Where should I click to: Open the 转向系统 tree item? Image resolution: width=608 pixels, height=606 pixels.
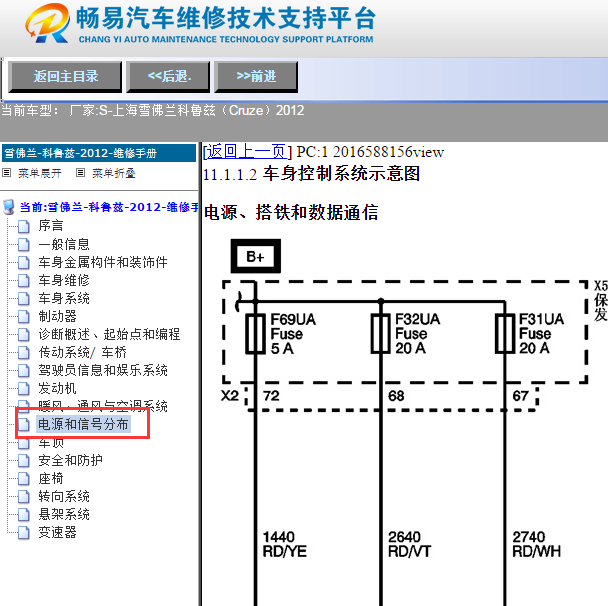click(64, 496)
